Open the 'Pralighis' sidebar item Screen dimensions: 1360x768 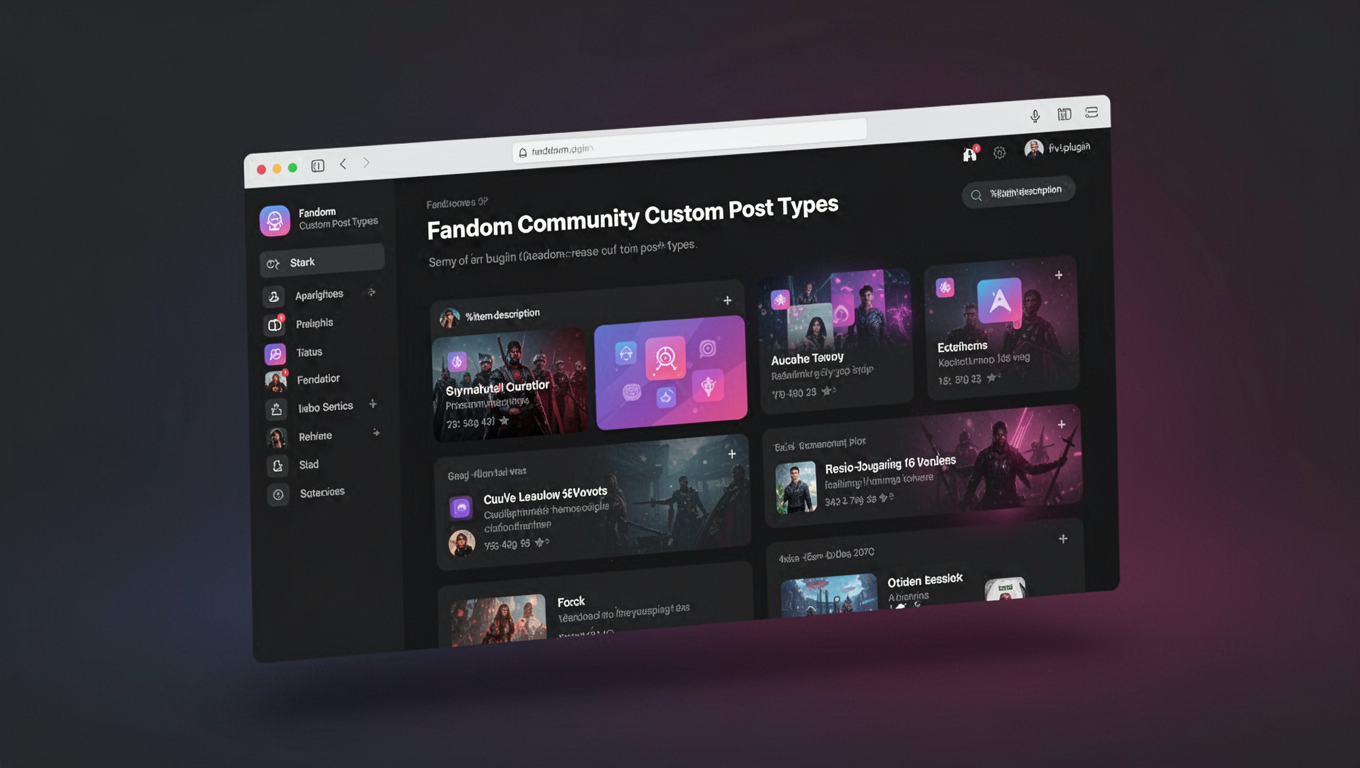click(x=314, y=323)
